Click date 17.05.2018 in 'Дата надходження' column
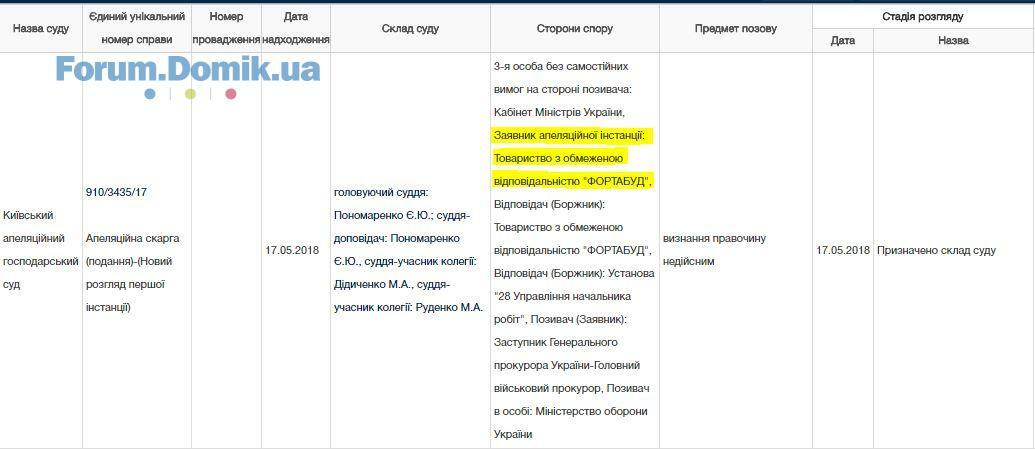 pyautogui.click(x=292, y=250)
